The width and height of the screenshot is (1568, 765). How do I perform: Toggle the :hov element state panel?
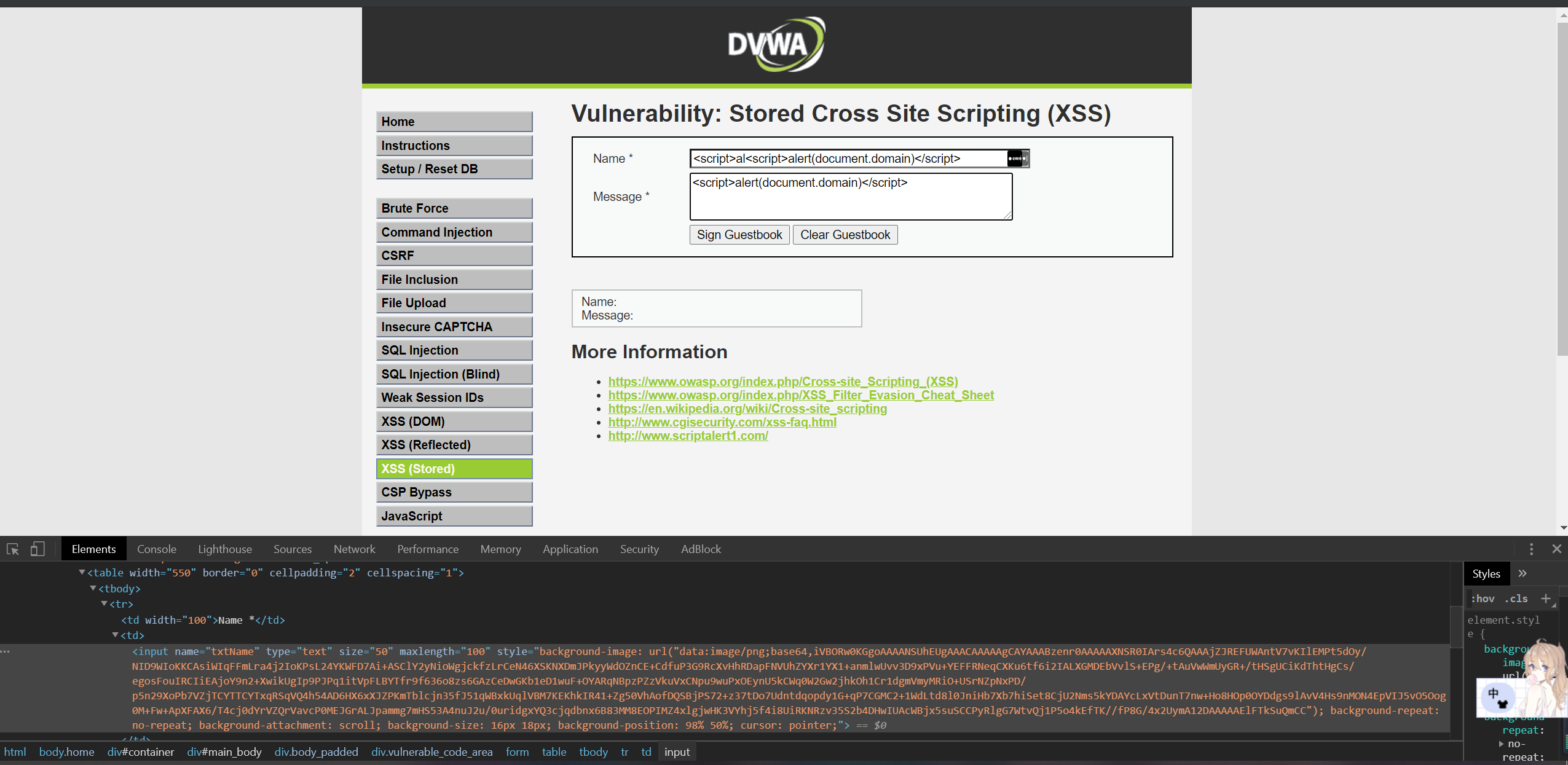tap(1483, 598)
